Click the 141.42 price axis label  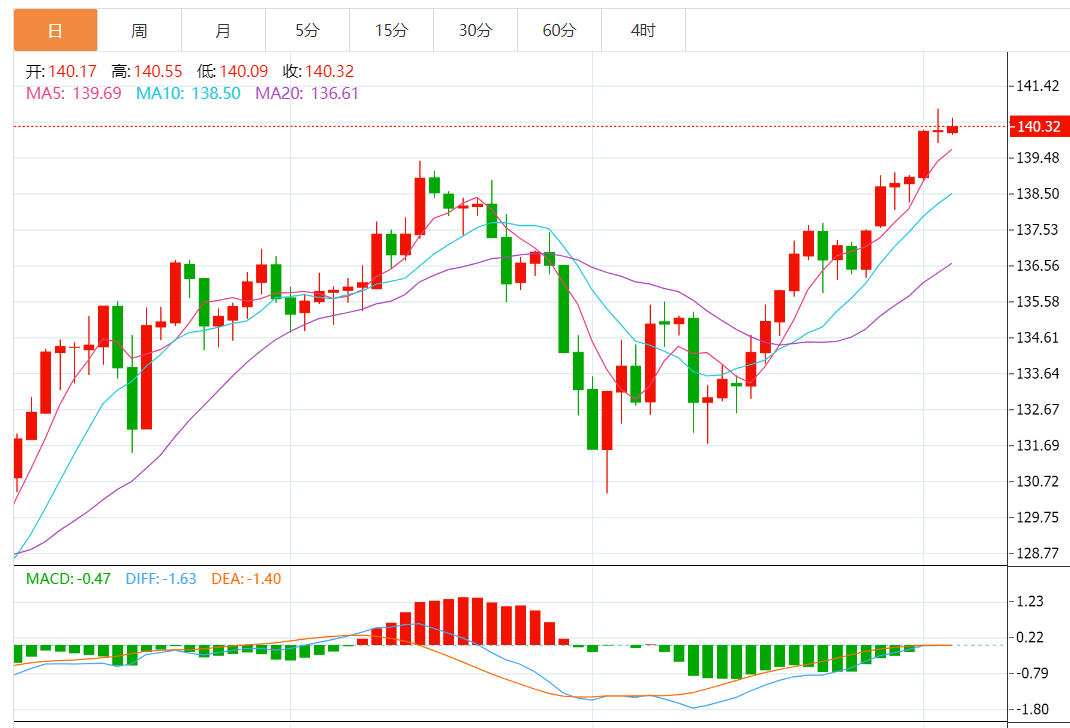(1038, 86)
